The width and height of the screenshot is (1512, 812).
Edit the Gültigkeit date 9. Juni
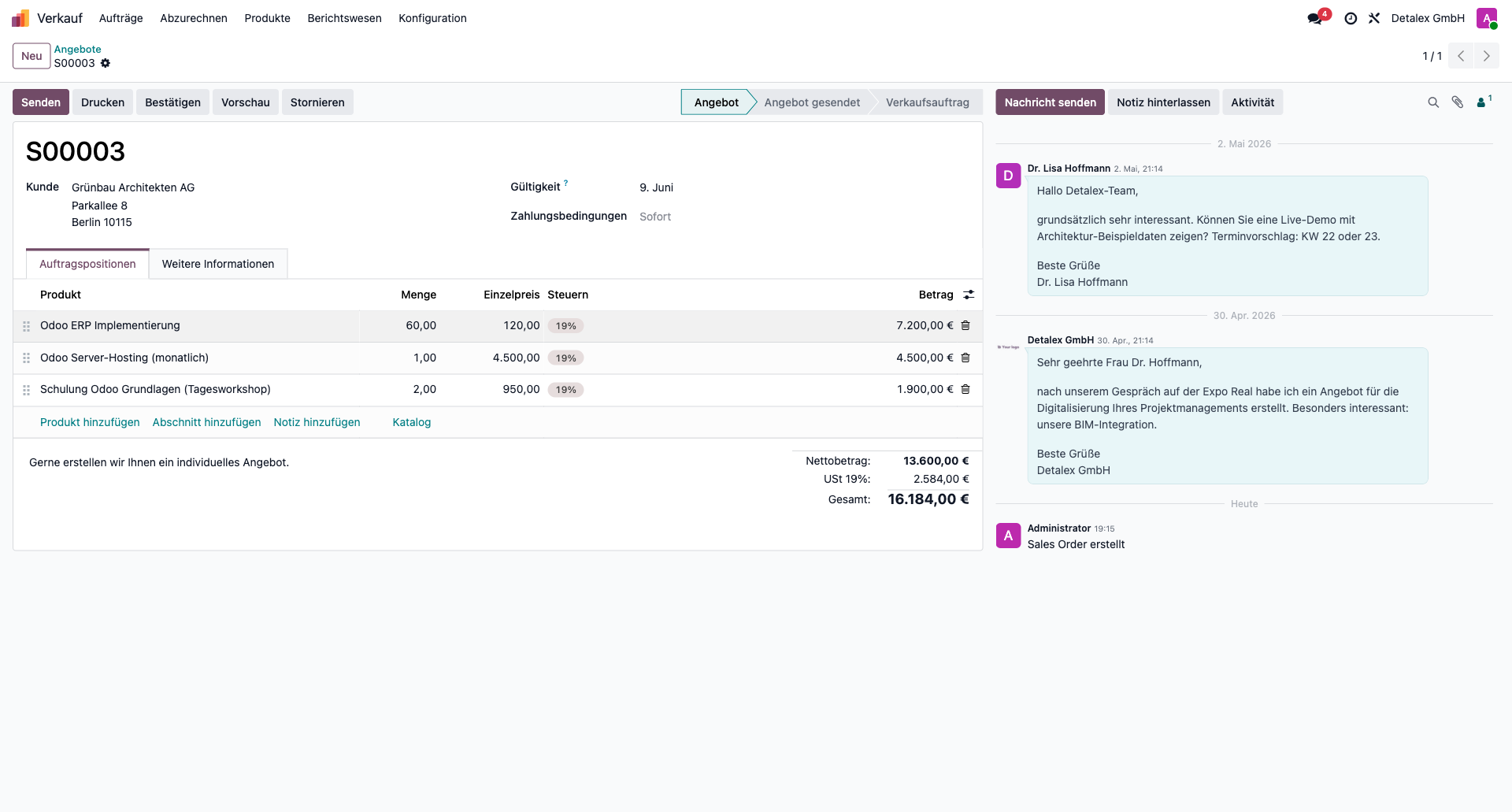pyautogui.click(x=656, y=187)
